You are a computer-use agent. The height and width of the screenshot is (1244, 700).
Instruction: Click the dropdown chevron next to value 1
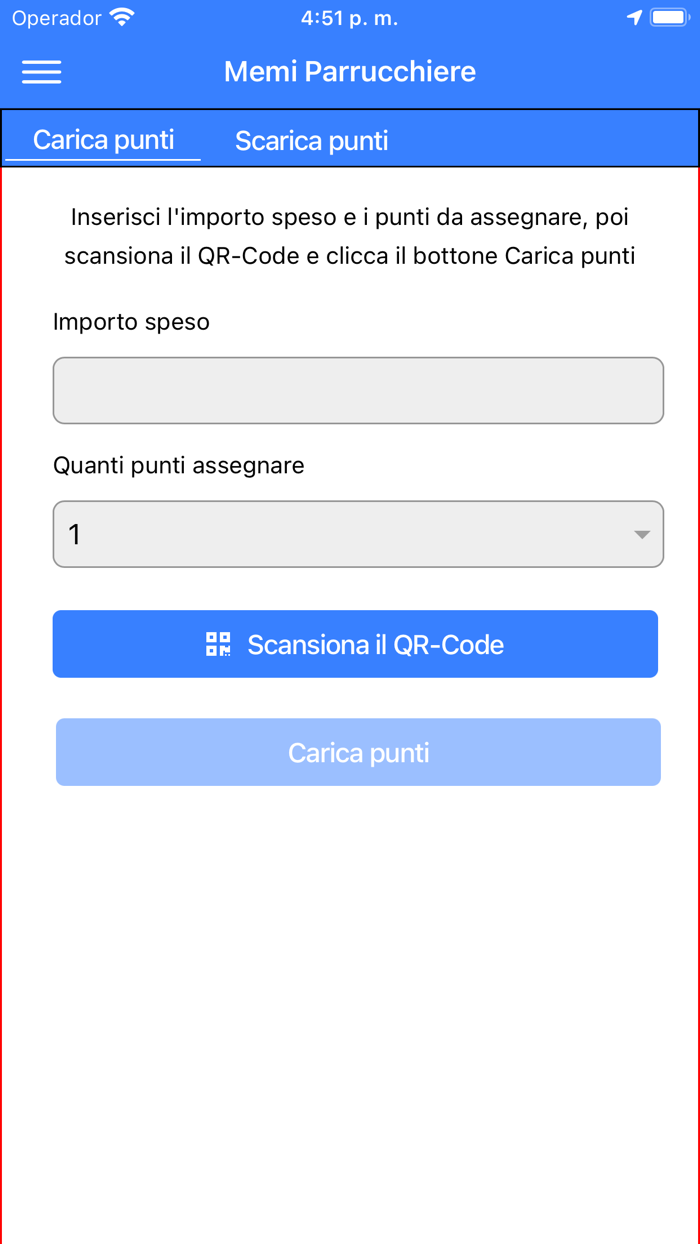(x=641, y=534)
